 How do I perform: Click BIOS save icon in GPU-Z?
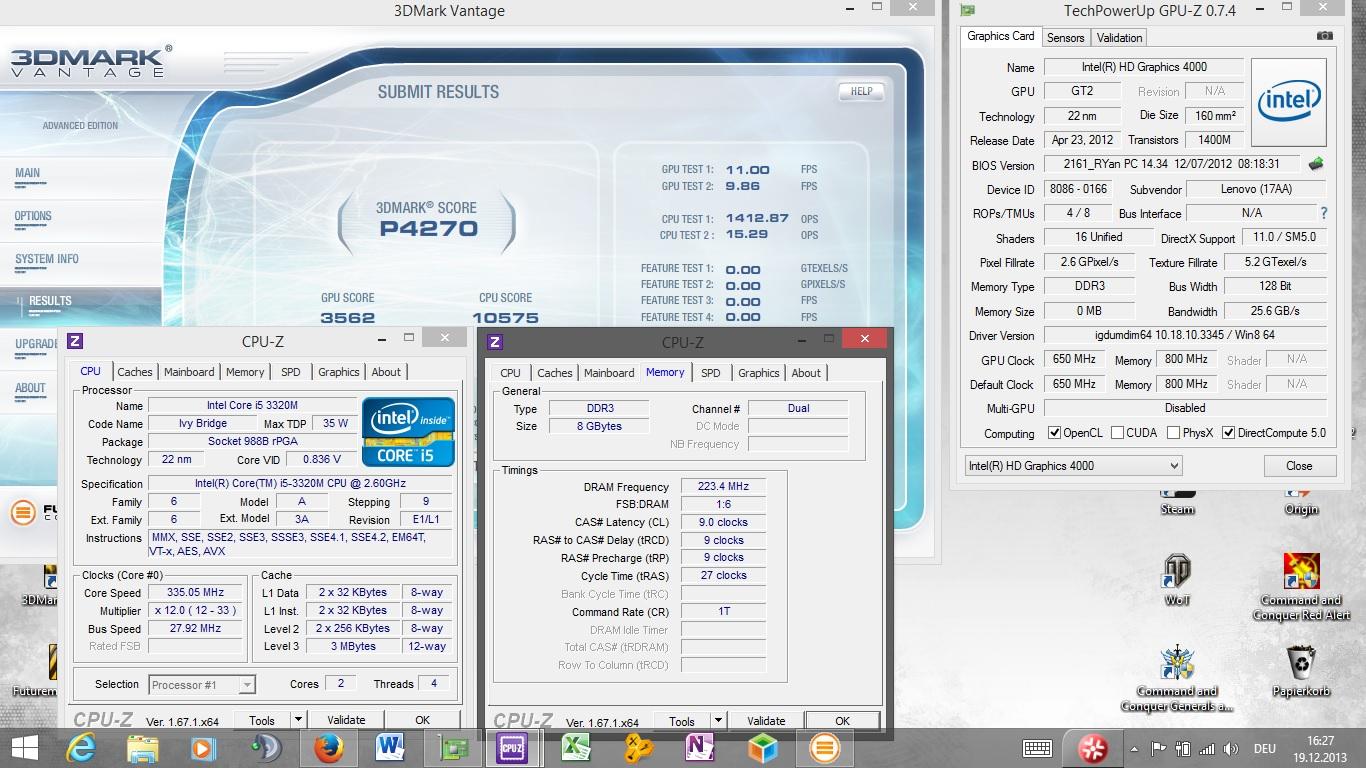[x=1316, y=164]
